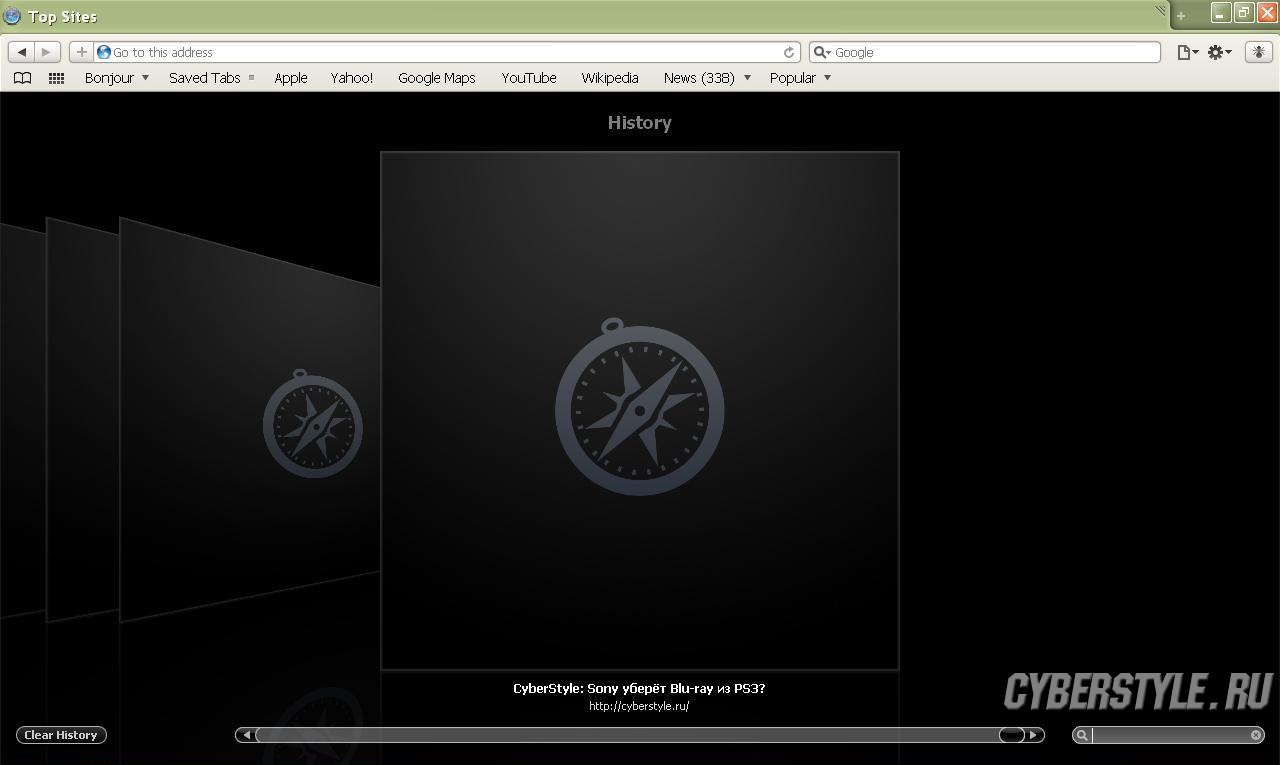Screen dimensions: 1280x765
Task: Open a new tab with plus button
Action: coord(1181,16)
